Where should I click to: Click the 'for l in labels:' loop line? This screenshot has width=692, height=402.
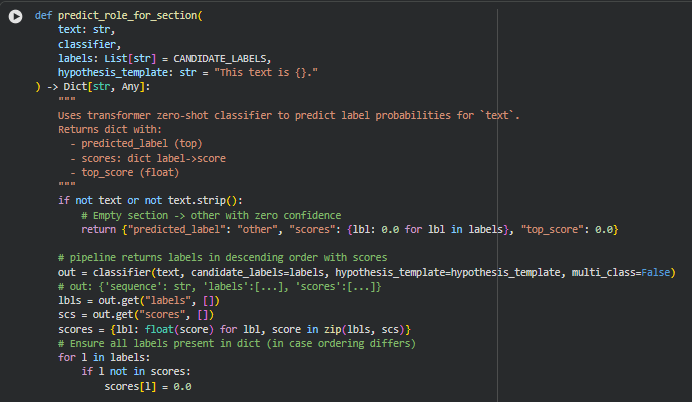tap(104, 357)
